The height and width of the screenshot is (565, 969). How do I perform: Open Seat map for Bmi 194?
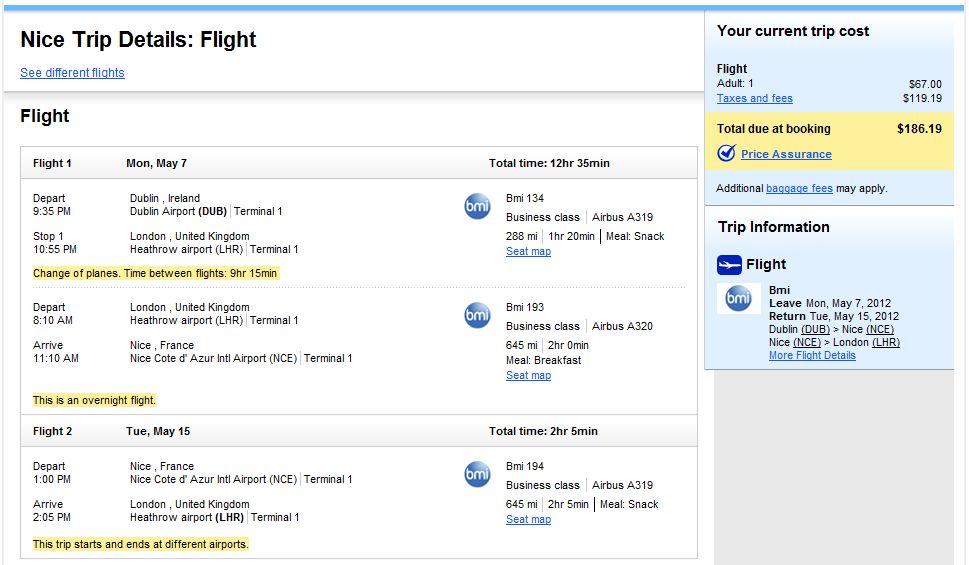528,520
